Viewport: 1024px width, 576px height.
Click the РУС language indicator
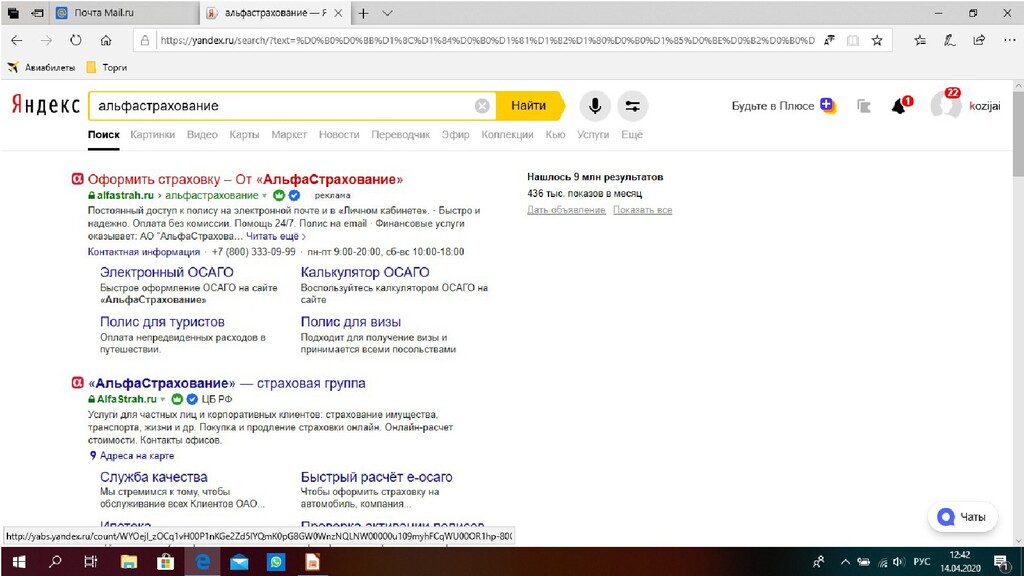pos(921,562)
